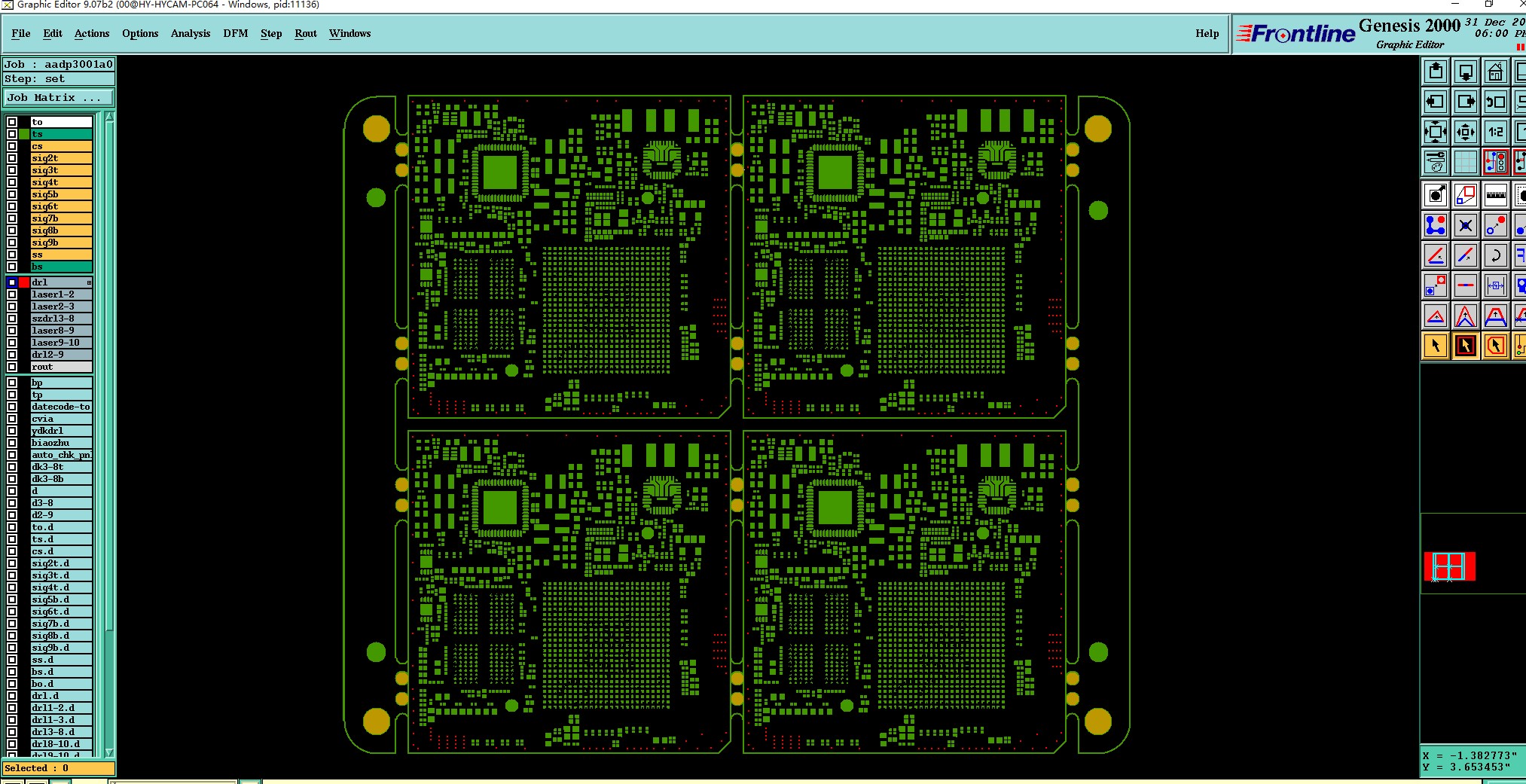This screenshot has width=1526, height=784.
Task: Click the curved rotate arrow icon
Action: pos(1496,255)
